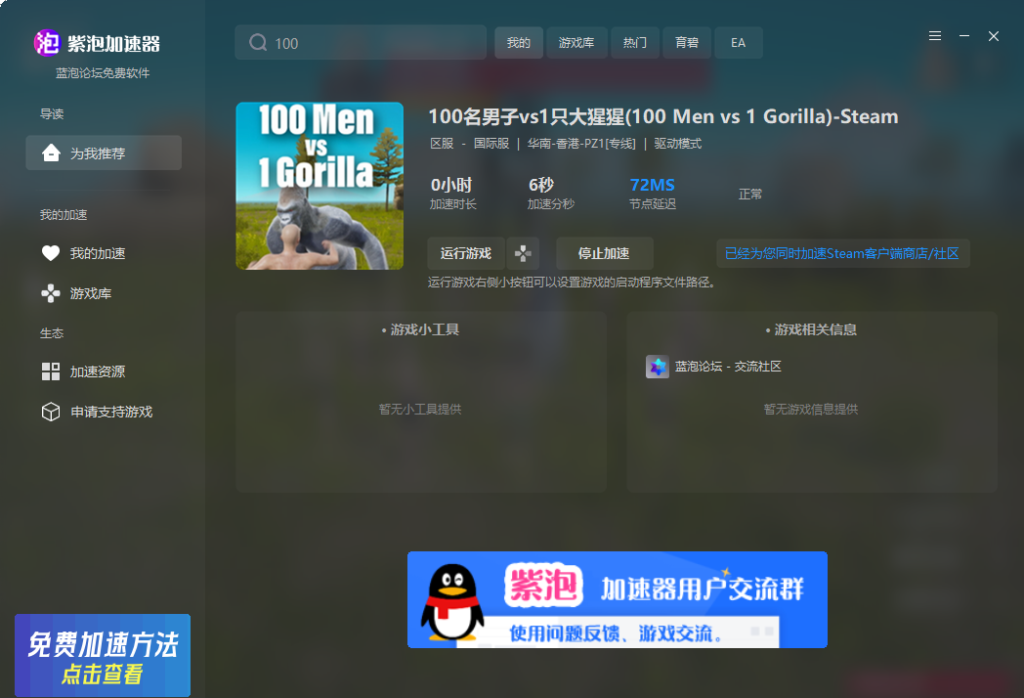The height and width of the screenshot is (698, 1024).
Task: Click the 紫泡加速器 logo icon
Action: tap(47, 43)
